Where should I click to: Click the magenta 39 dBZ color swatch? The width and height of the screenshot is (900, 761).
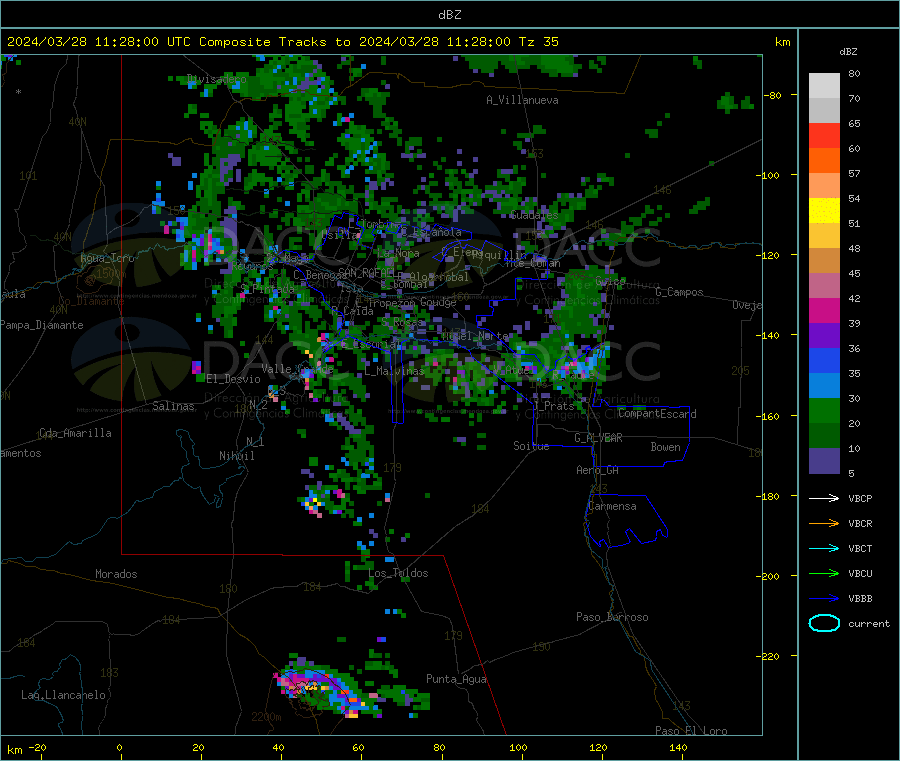pos(824,310)
